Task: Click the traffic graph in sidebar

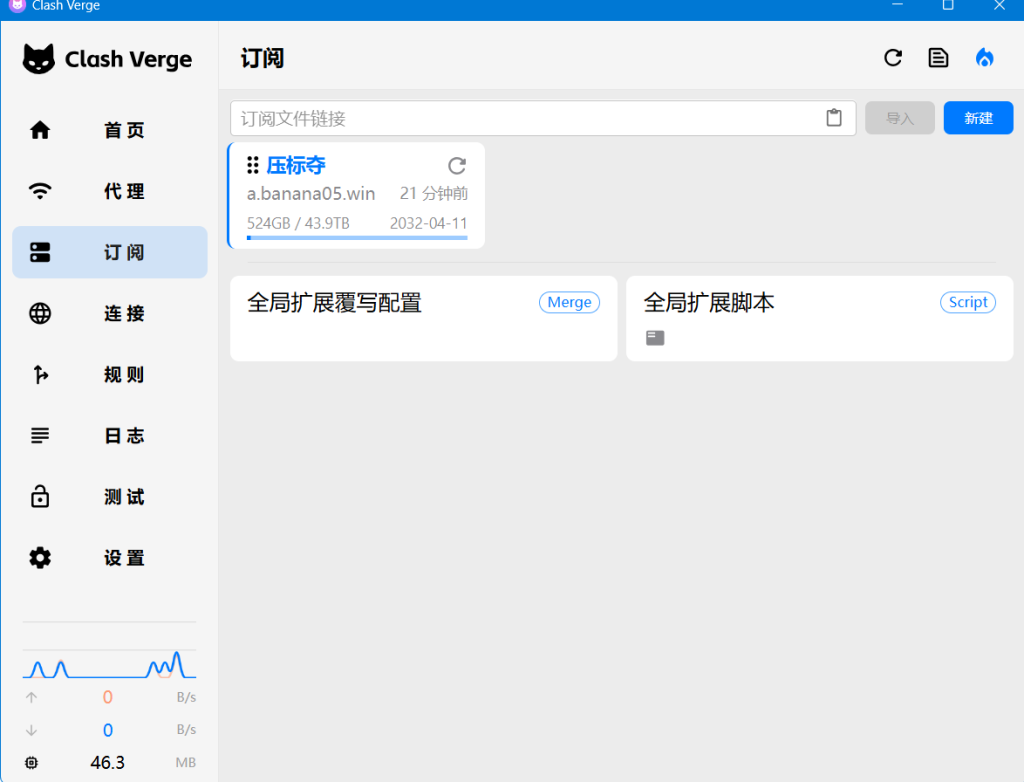Action: 109,665
